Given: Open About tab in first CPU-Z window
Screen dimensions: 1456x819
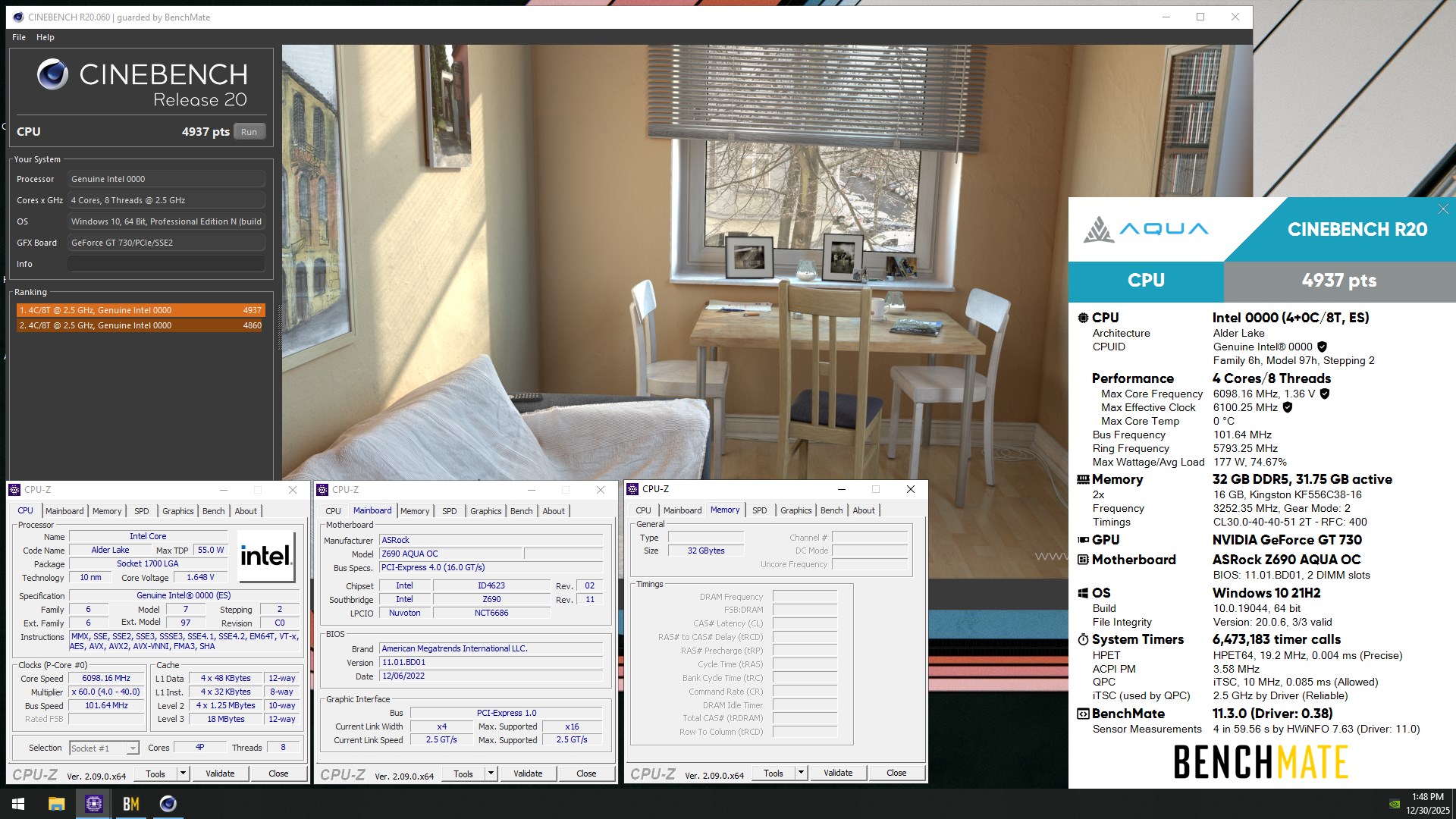Looking at the screenshot, I should [x=246, y=511].
